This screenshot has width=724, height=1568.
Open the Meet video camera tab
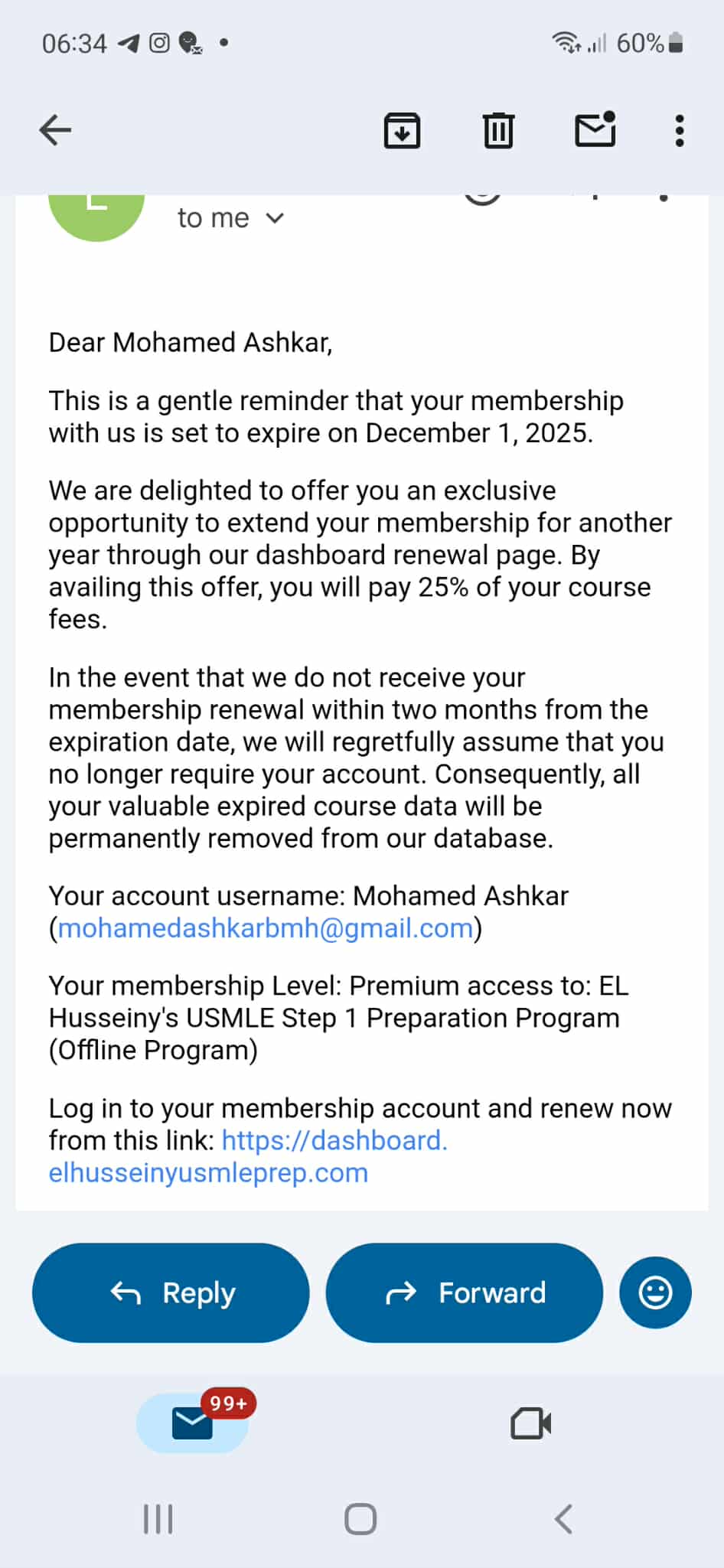tap(530, 1423)
